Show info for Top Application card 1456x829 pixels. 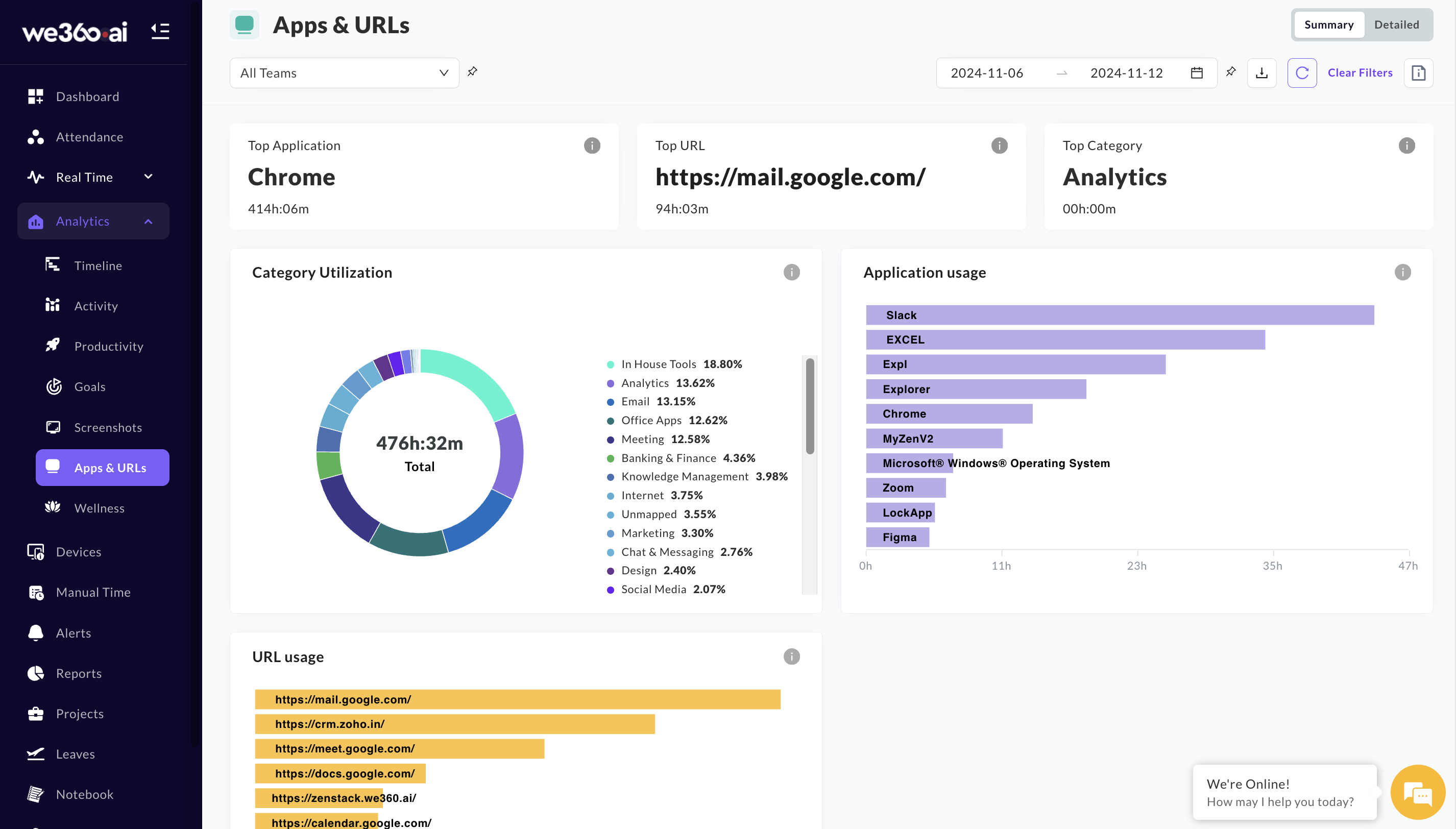tap(592, 146)
